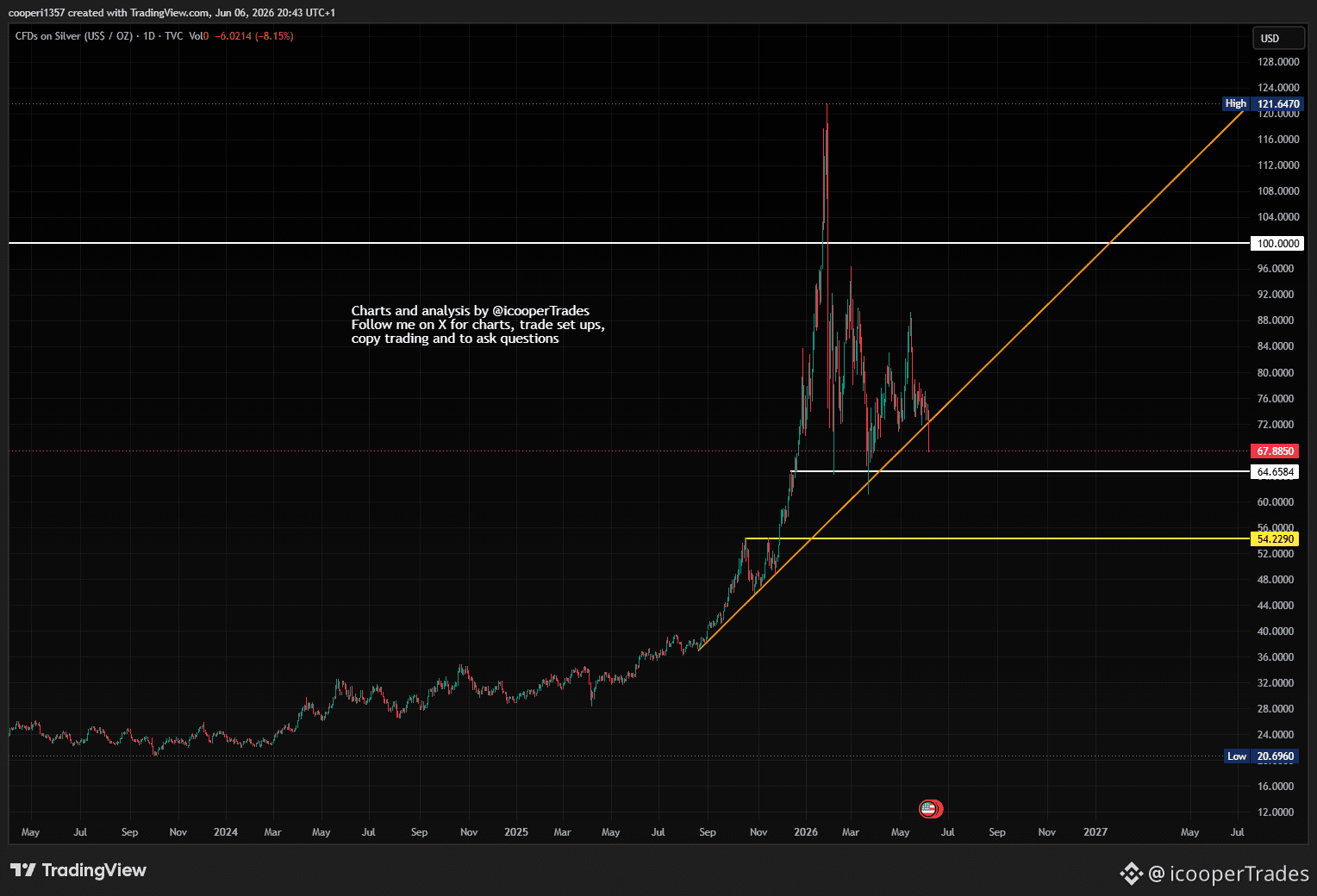This screenshot has width=1317, height=896.
Task: Click the 60.0000 price axis tick
Action: (x=1276, y=502)
